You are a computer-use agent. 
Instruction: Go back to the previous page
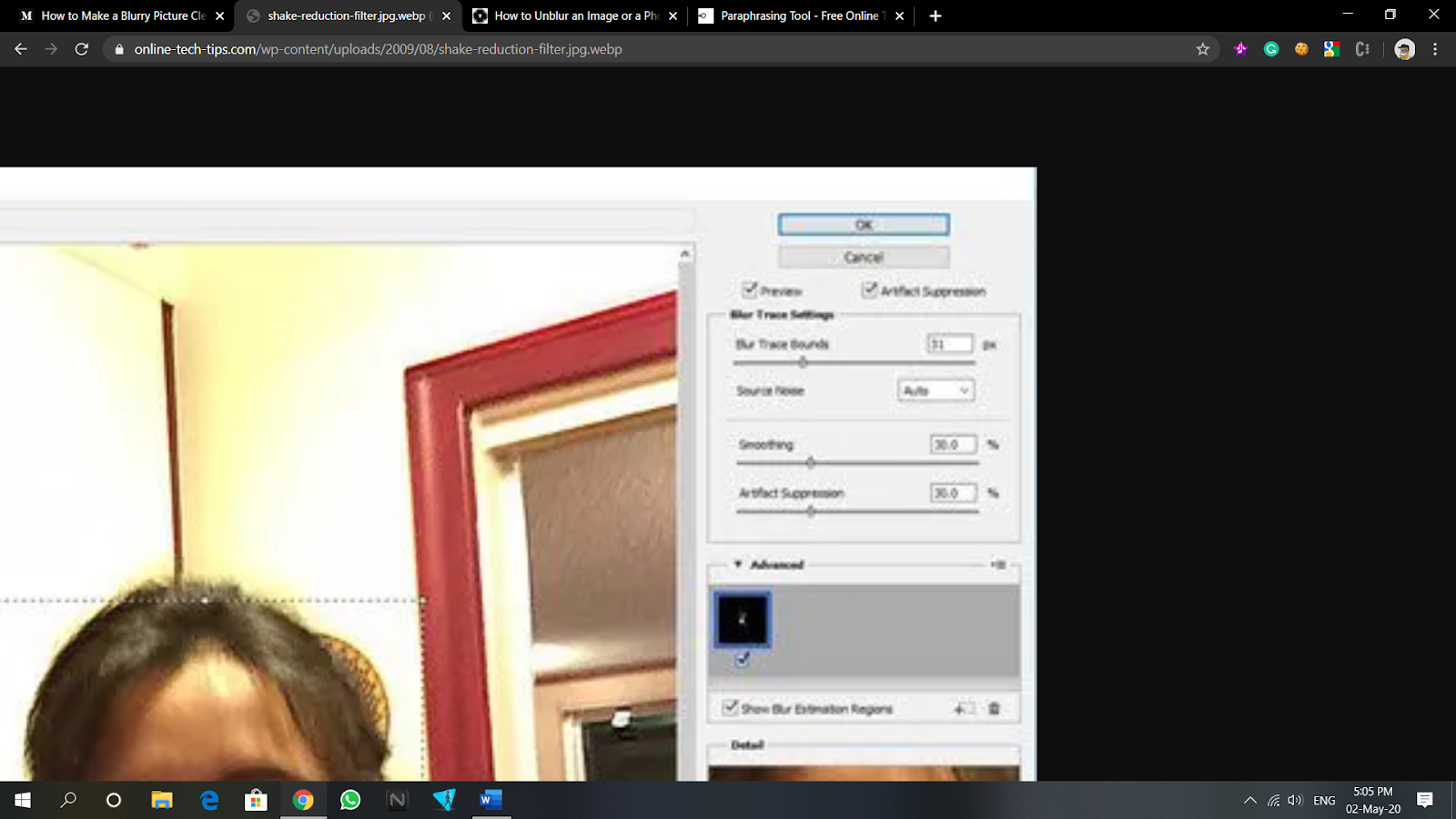pyautogui.click(x=21, y=49)
